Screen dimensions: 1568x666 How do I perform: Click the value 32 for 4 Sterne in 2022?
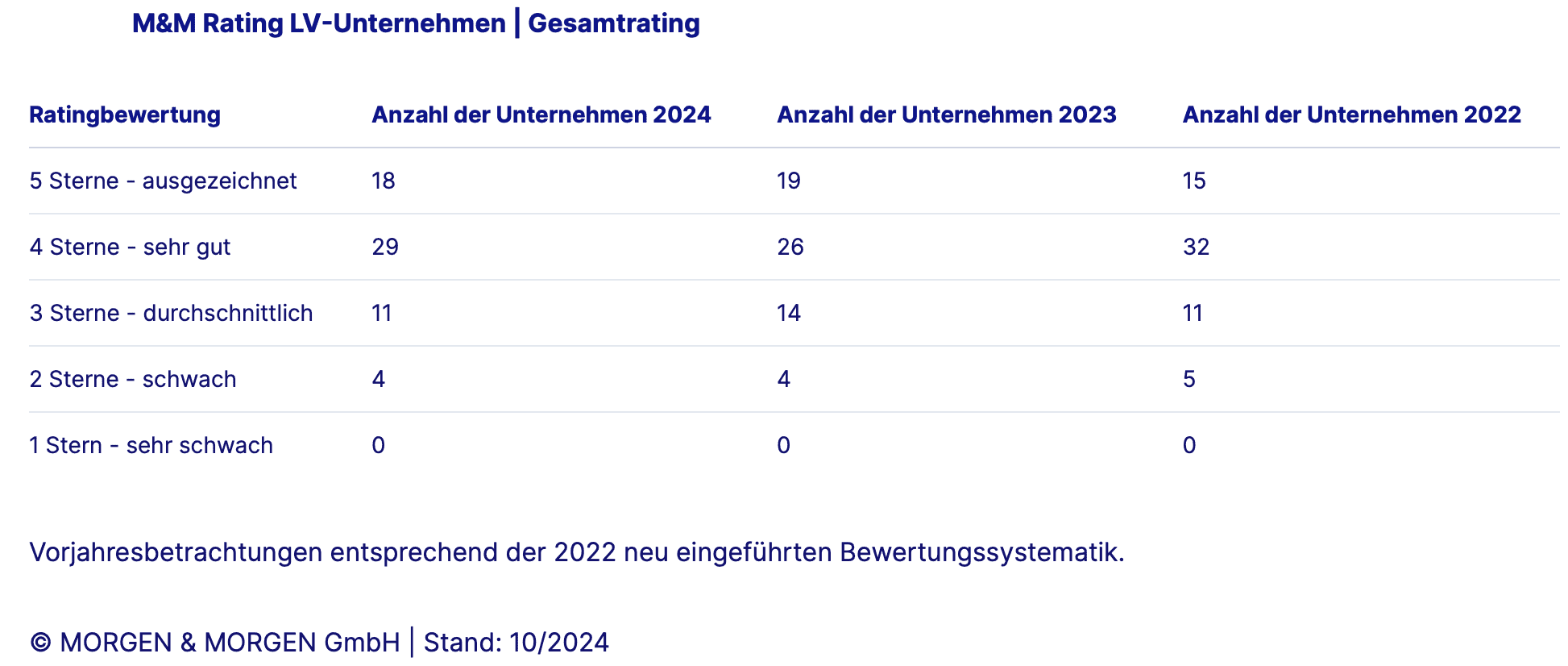1196,247
